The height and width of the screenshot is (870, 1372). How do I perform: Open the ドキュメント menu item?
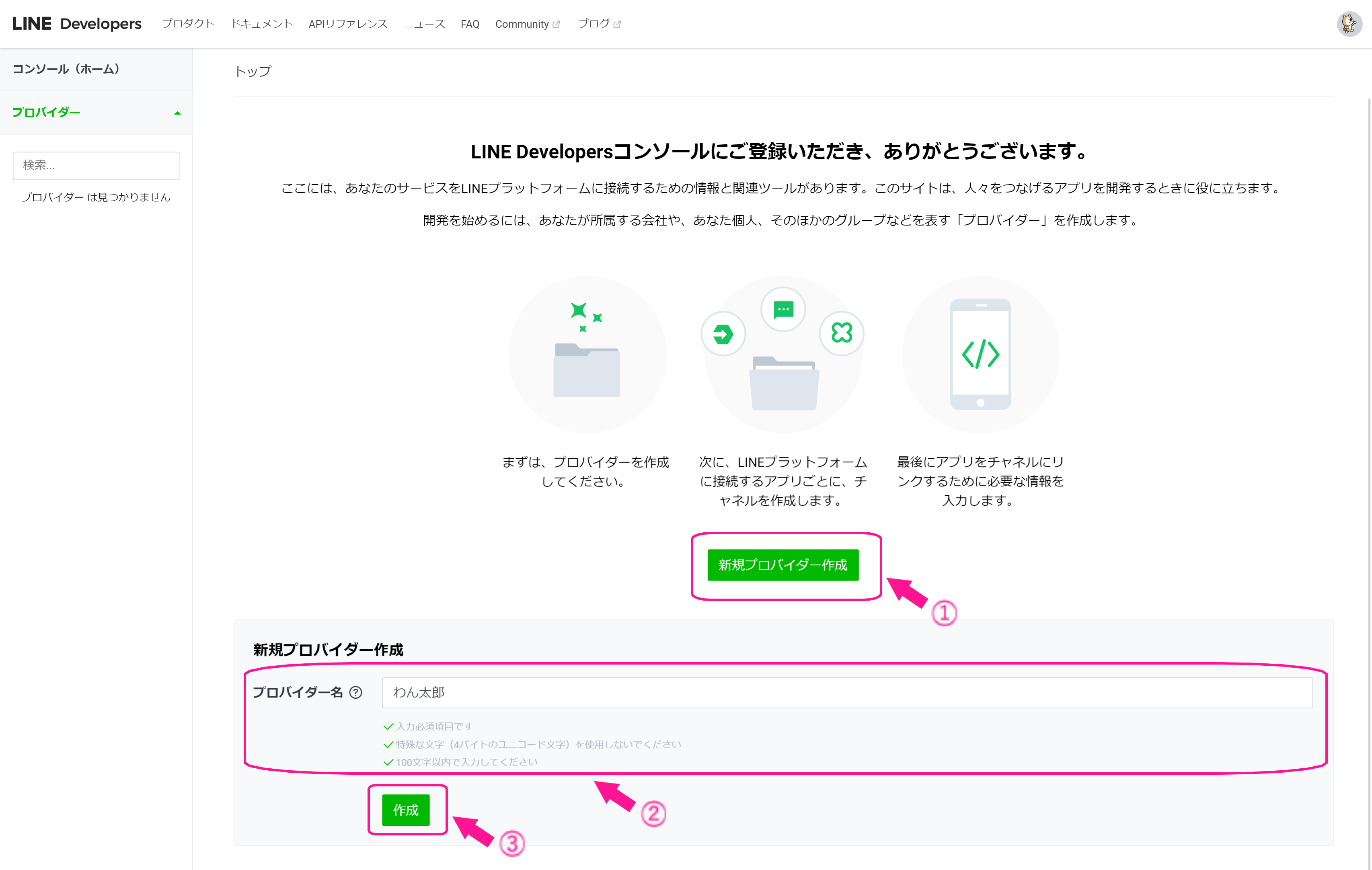(261, 24)
